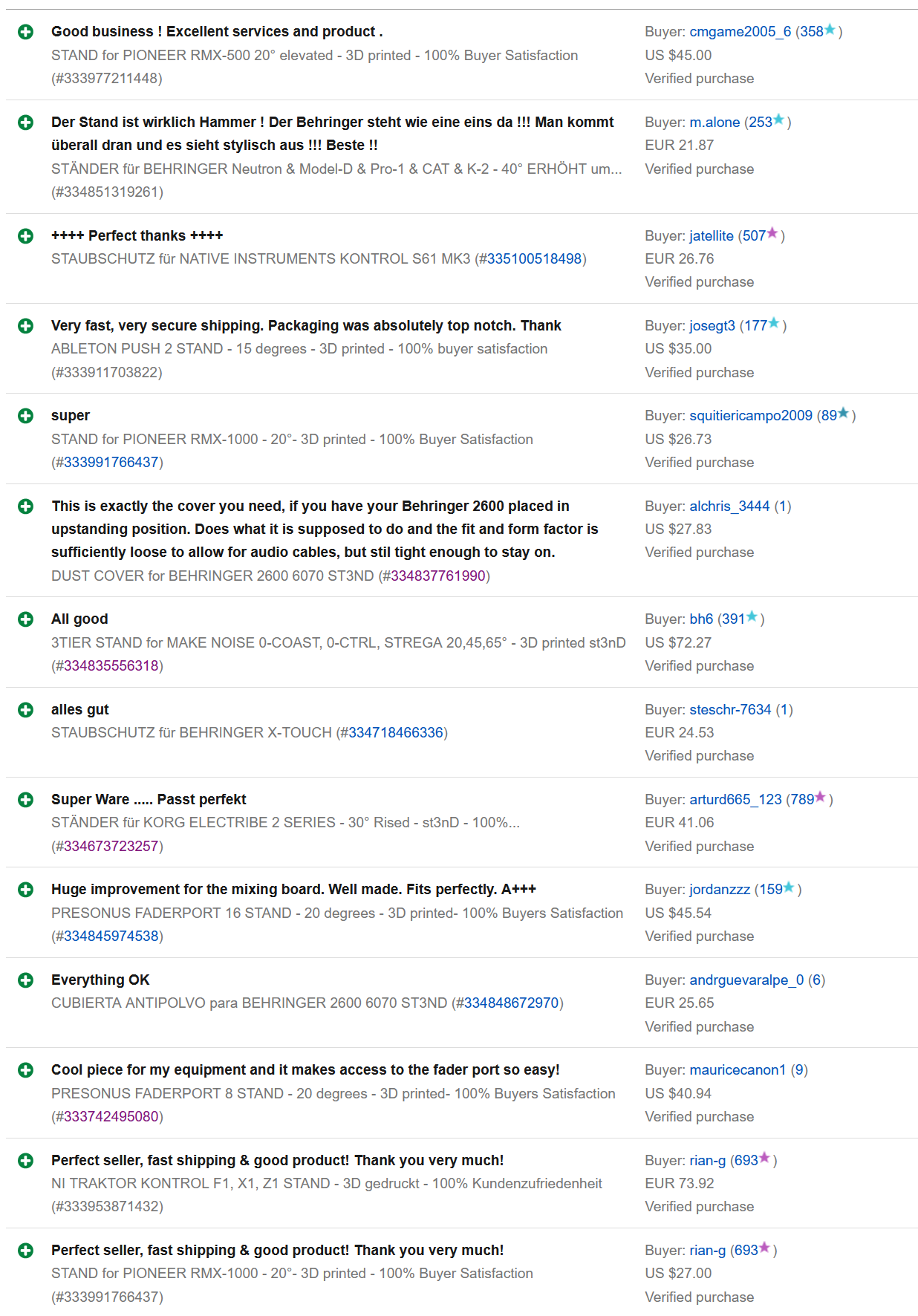The height and width of the screenshot is (1316, 918).
Task: Click turquoise star beside cmgame2005_6's score
Action: (830, 29)
